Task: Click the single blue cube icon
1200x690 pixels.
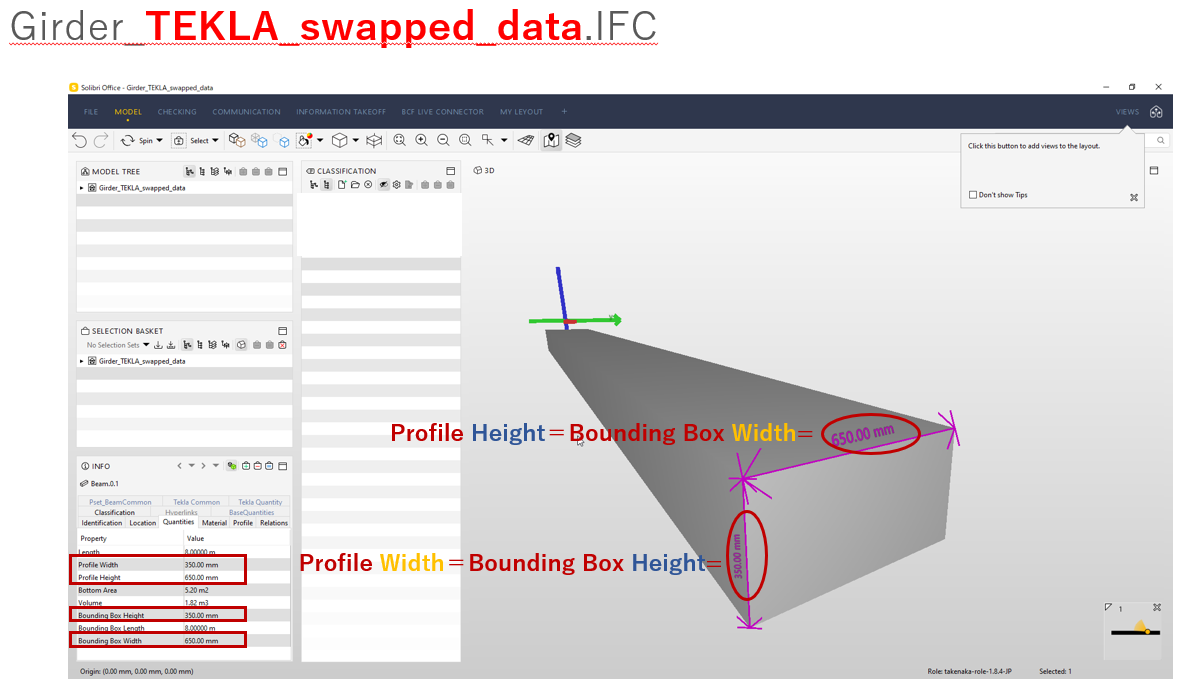Action: click(x=283, y=142)
